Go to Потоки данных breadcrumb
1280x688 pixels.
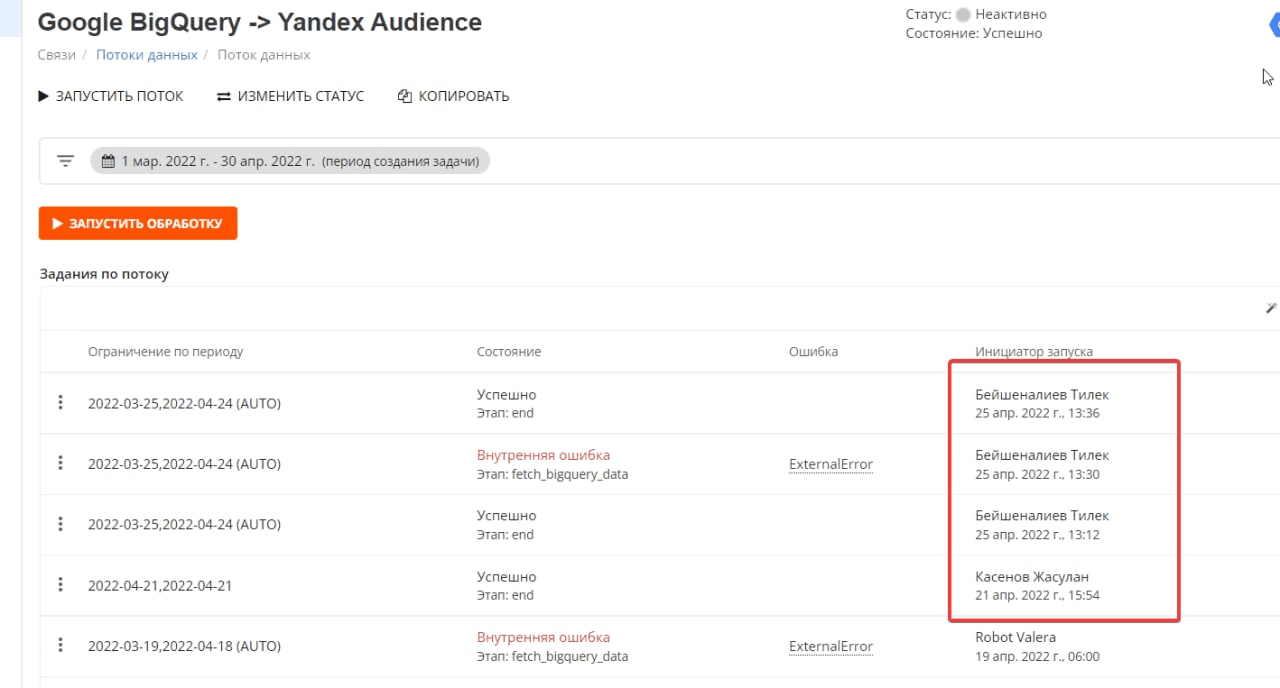[146, 55]
